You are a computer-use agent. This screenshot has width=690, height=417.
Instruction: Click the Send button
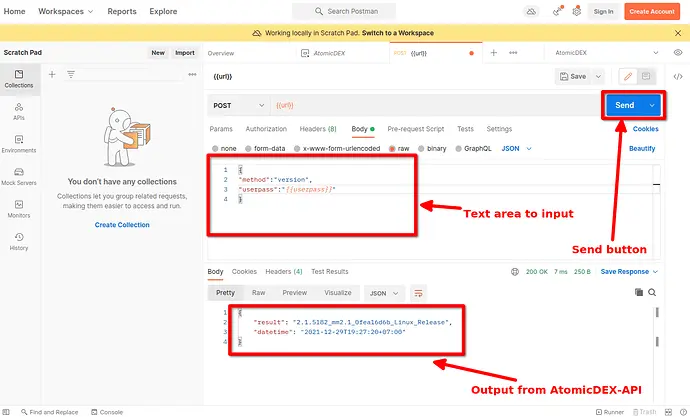tap(624, 105)
